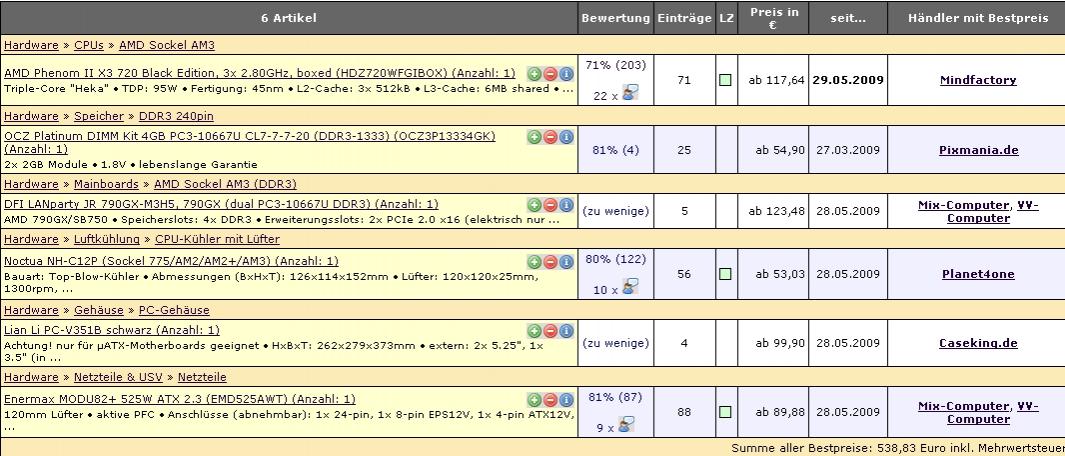Show info for Noctua NH-C12P cooler

[x=566, y=262]
